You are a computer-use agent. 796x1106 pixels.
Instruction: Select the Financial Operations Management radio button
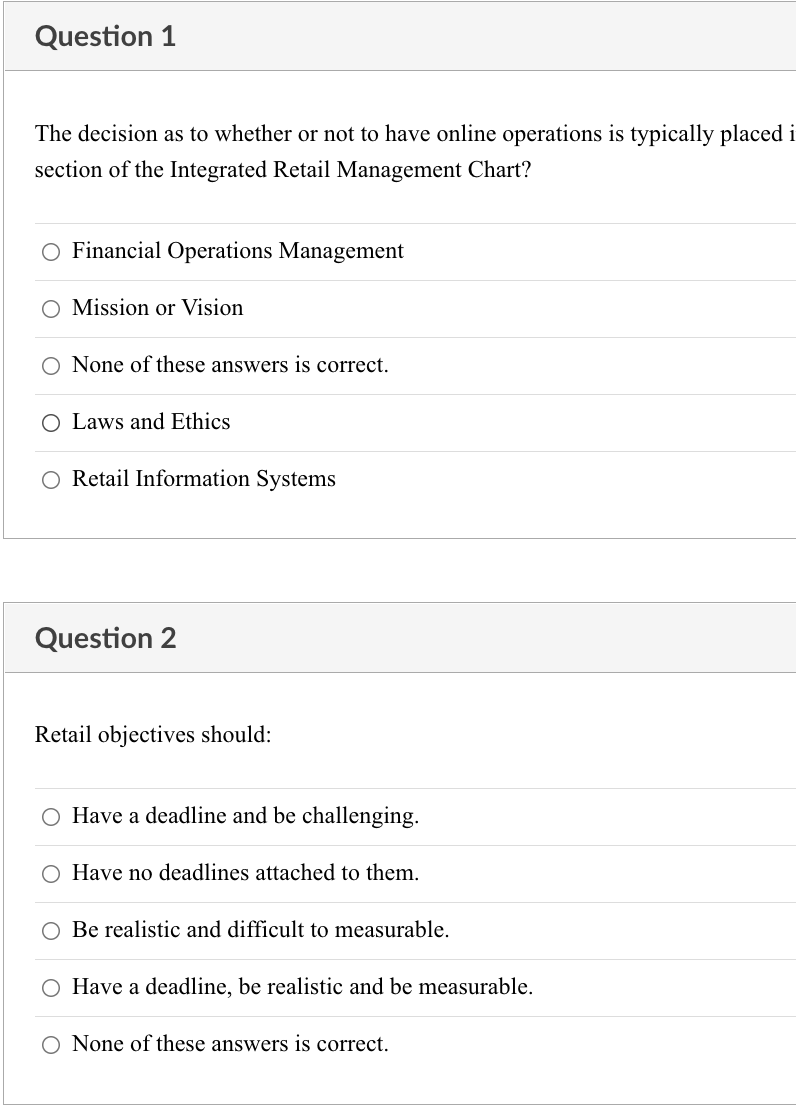[x=51, y=252]
